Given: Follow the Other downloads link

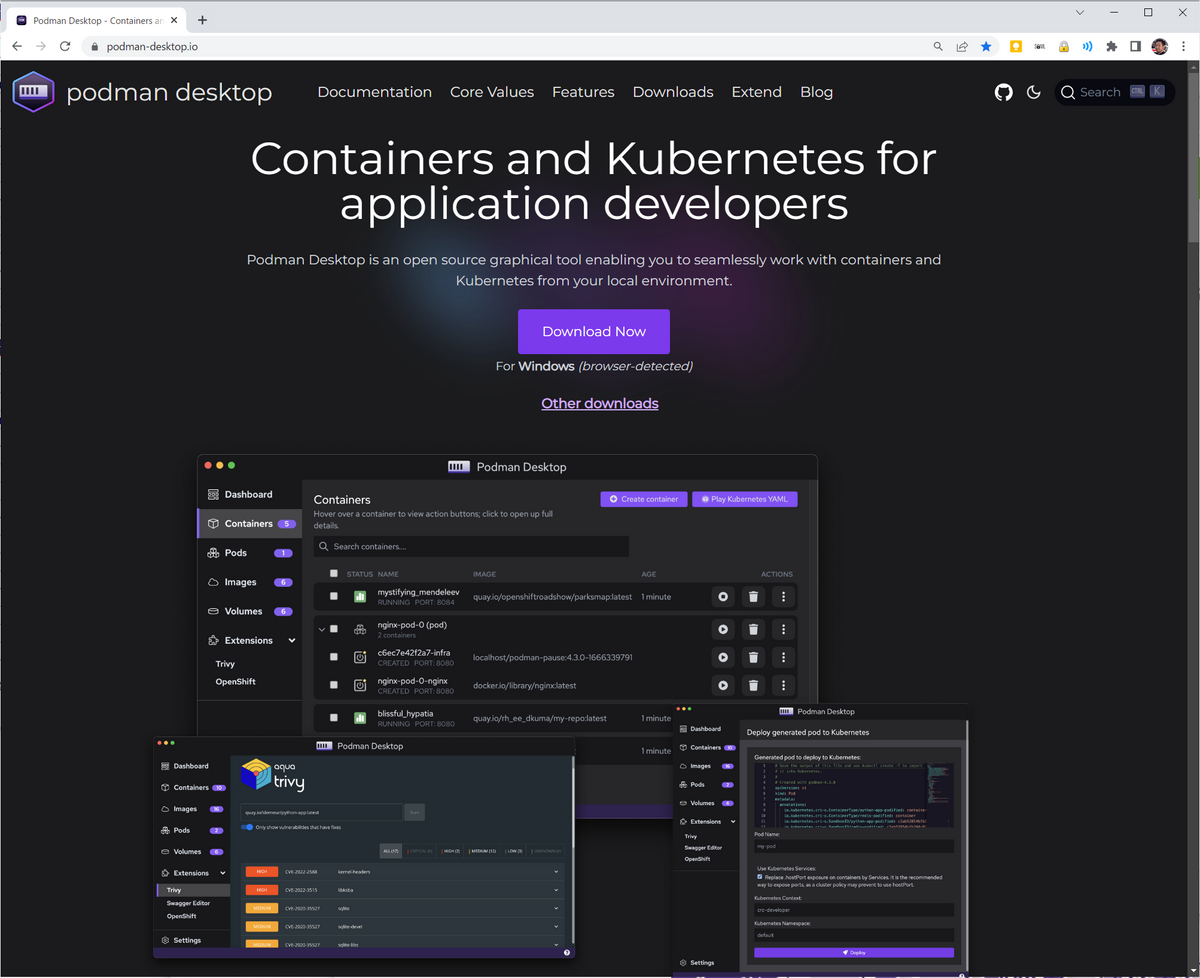Looking at the screenshot, I should (x=600, y=404).
